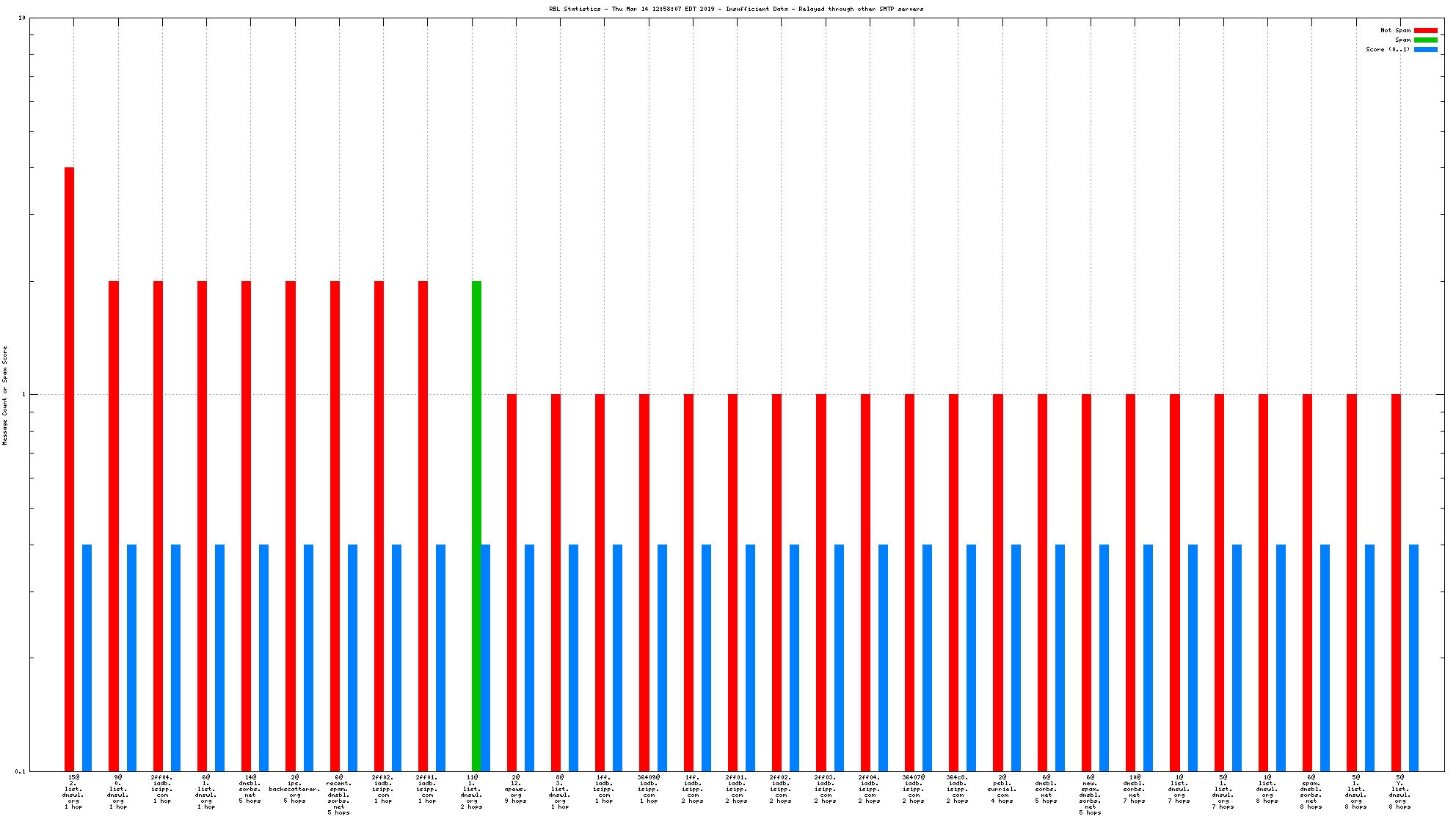Click the new.spam.dnsbl.sorbs.net axis label
The image size is (1456, 819).
click(x=1091, y=795)
